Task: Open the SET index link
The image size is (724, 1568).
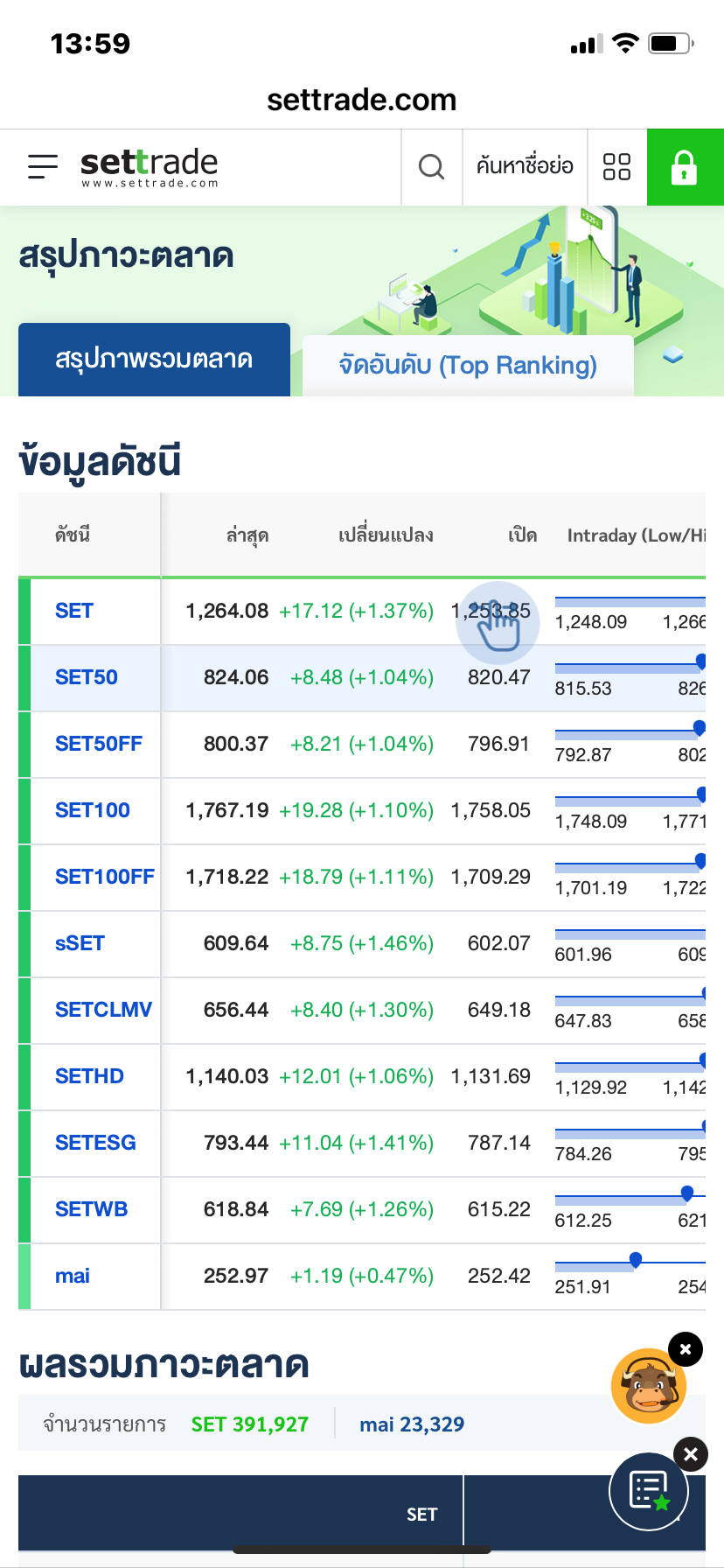Action: pyautogui.click(x=74, y=611)
